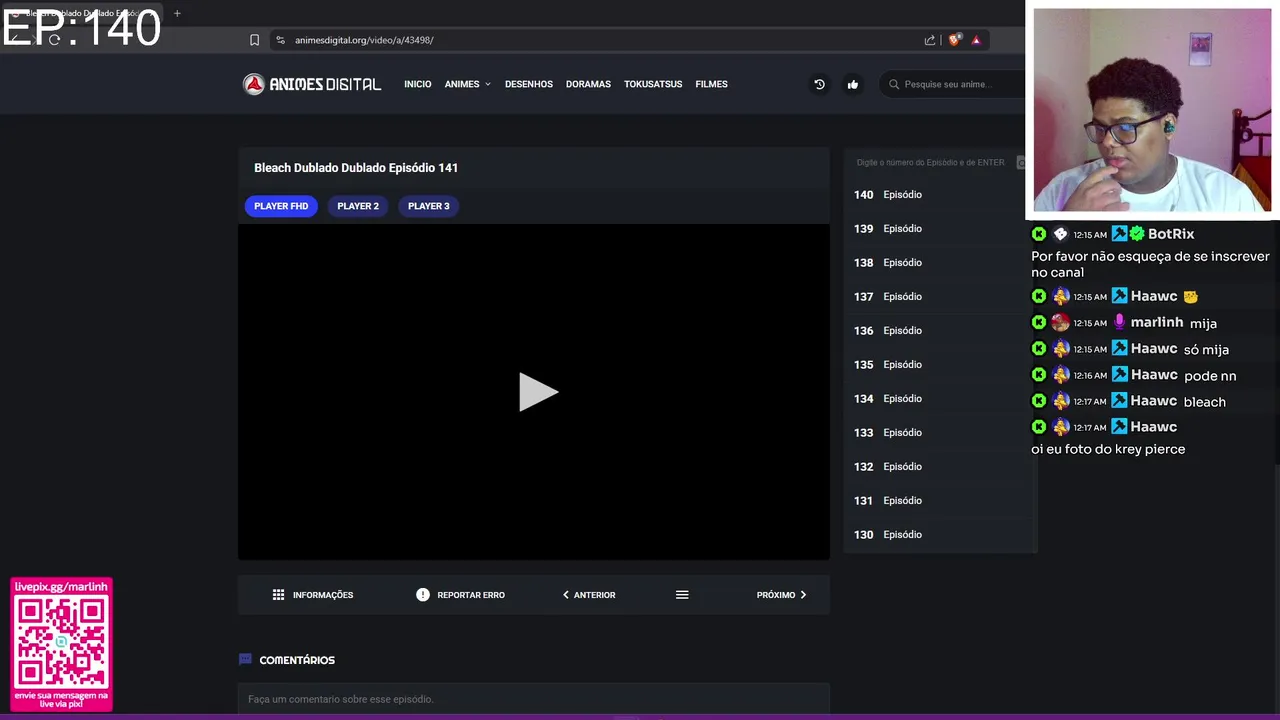This screenshot has width=1280, height=720.
Task: Open the Filmes menu item
Action: [x=711, y=84]
